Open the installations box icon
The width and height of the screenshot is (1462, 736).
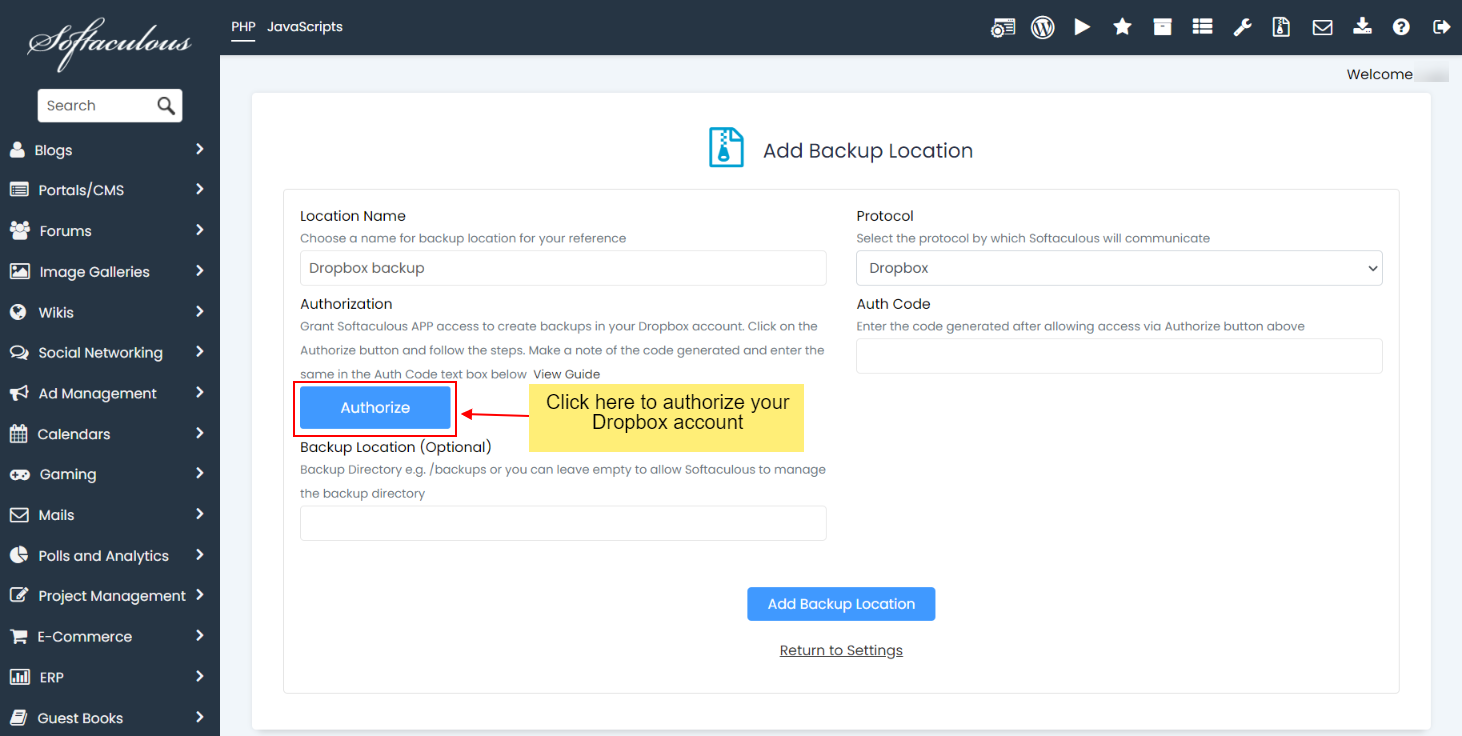point(1162,27)
